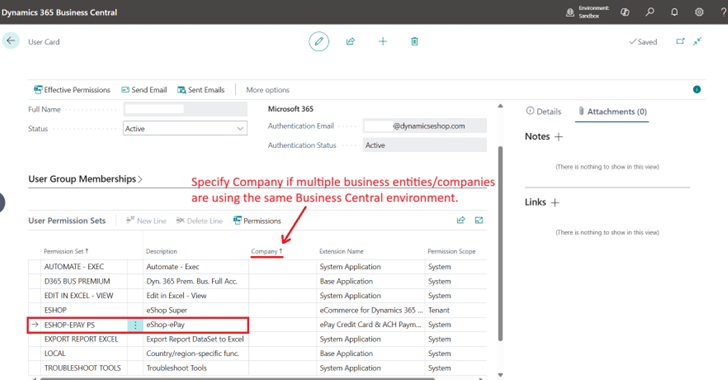Go back using the arrow icon
Viewport: 728px width, 380px height.
click(11, 41)
